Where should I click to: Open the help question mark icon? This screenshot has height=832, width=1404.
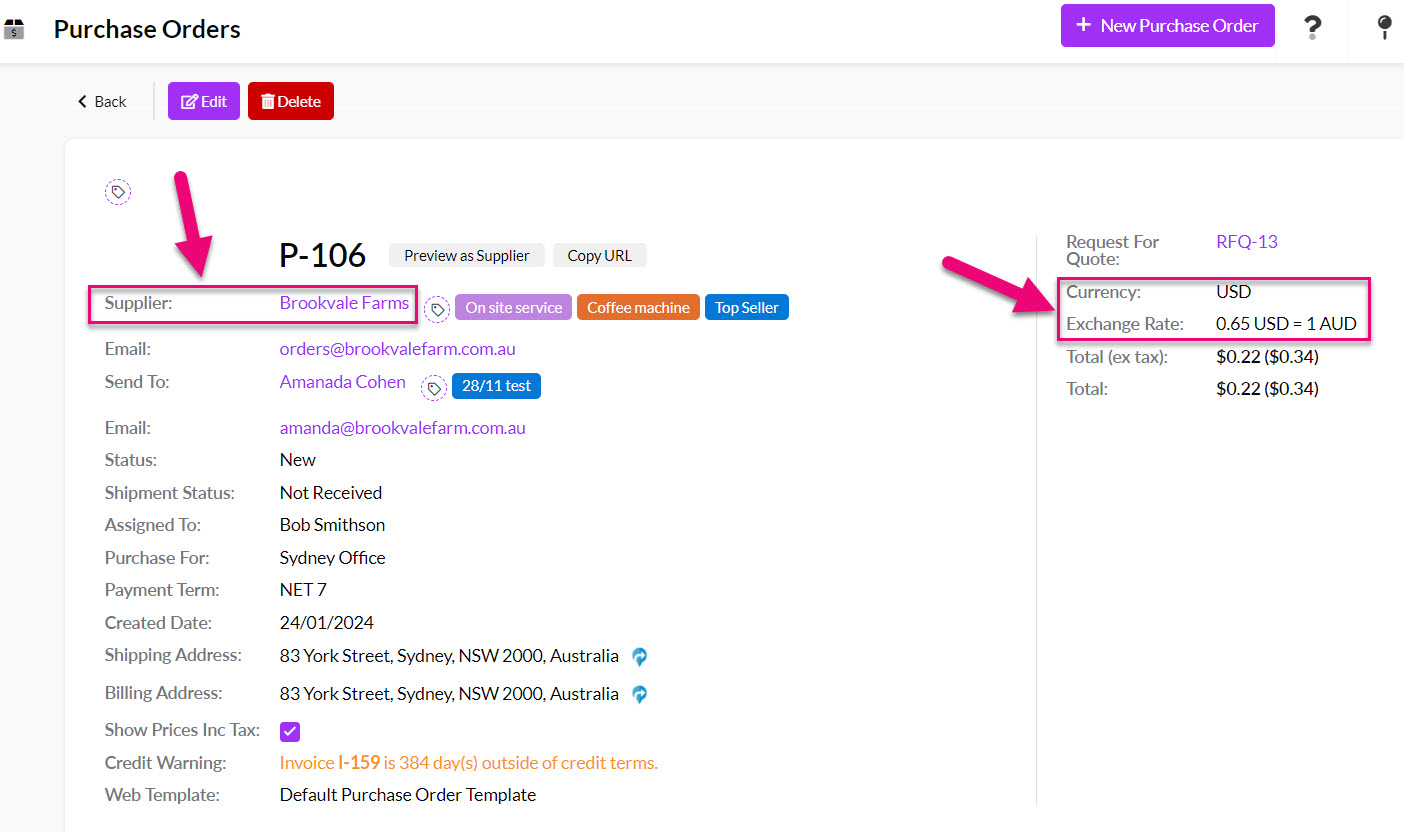(1313, 28)
